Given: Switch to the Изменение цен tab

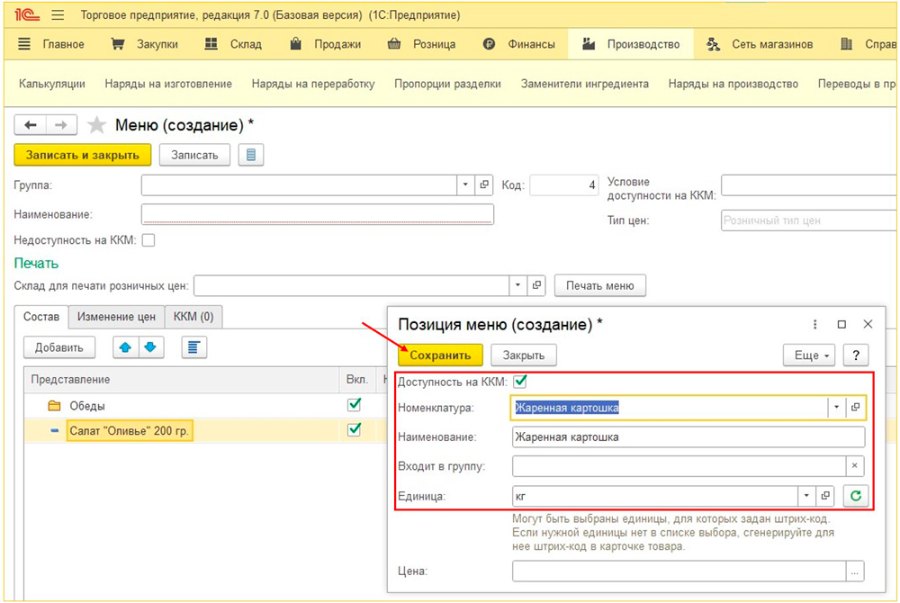Looking at the screenshot, I should pyautogui.click(x=117, y=317).
